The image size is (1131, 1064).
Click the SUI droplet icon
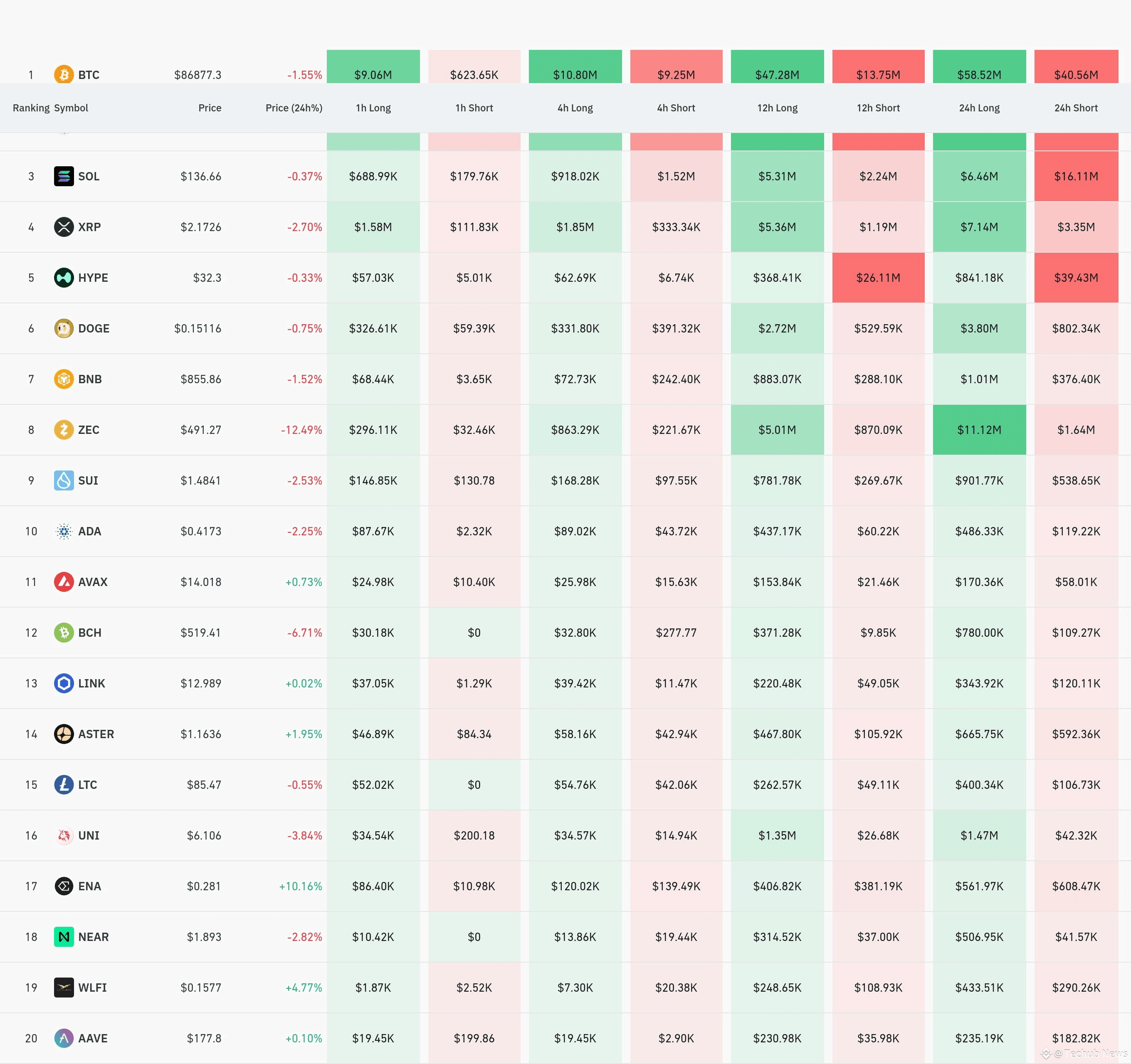(x=64, y=480)
